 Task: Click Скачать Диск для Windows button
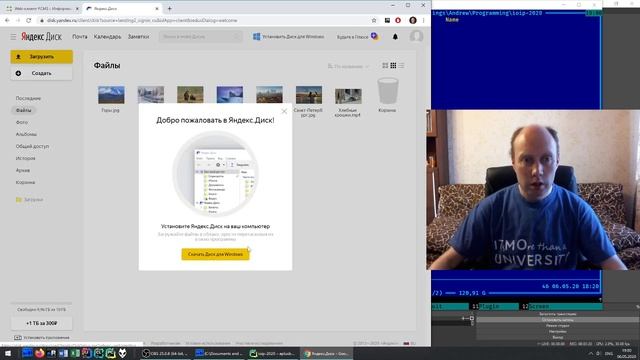[215, 254]
